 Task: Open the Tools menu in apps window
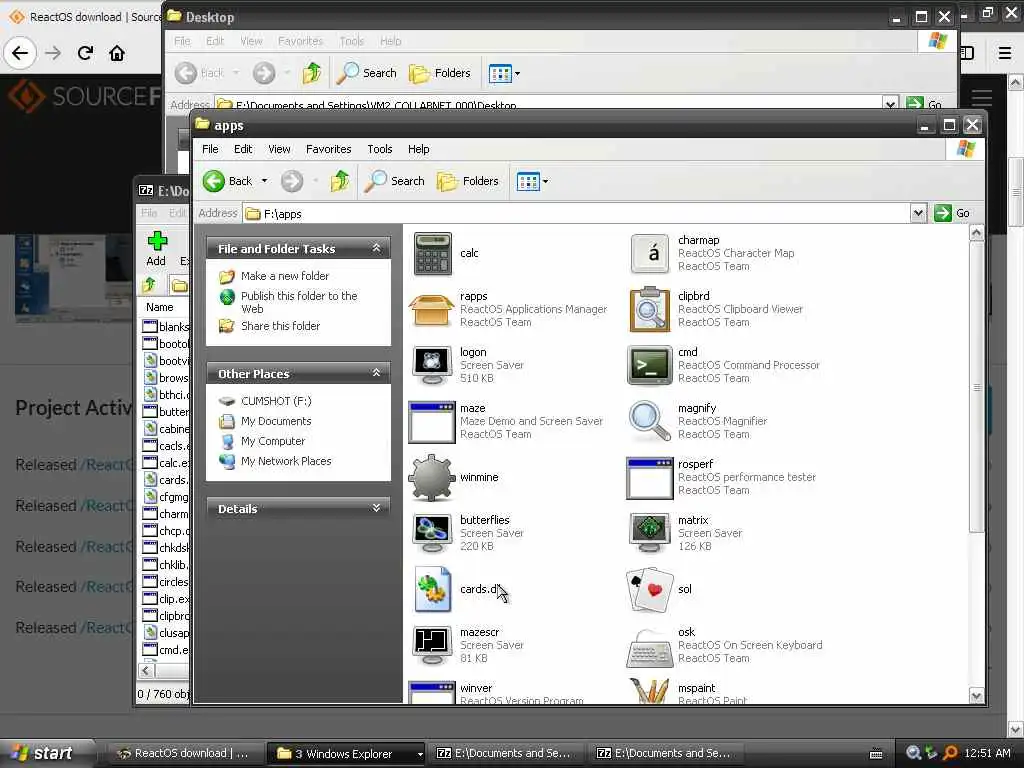(379, 149)
